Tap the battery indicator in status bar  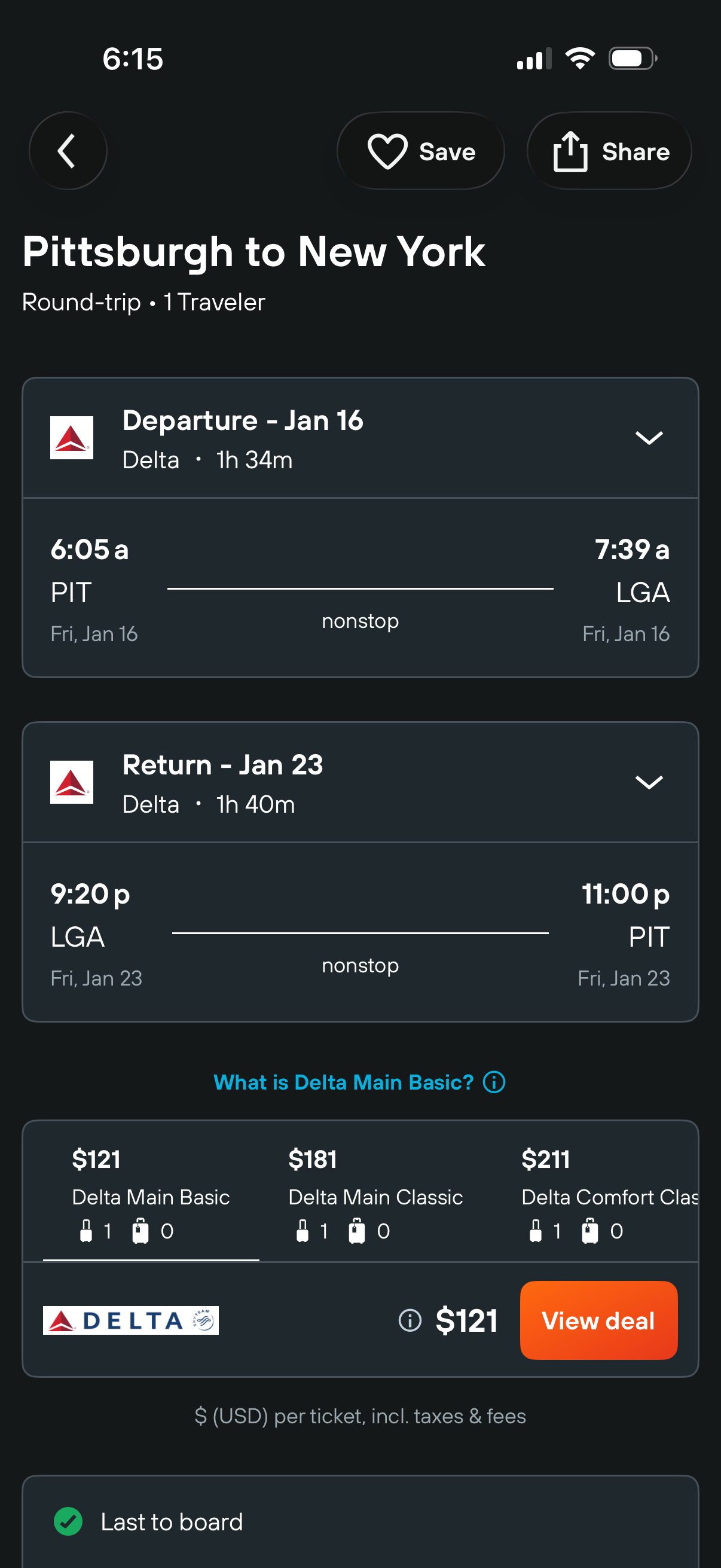tap(632, 59)
